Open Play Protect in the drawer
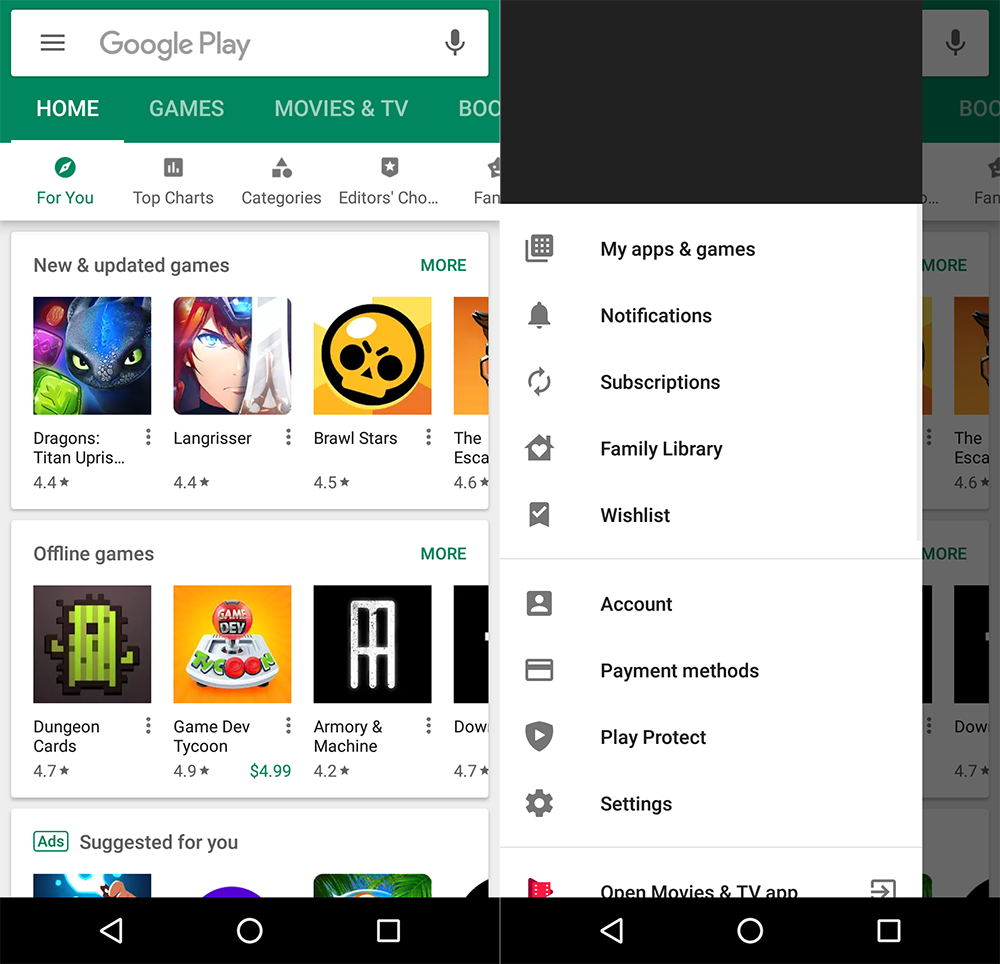 click(711, 737)
